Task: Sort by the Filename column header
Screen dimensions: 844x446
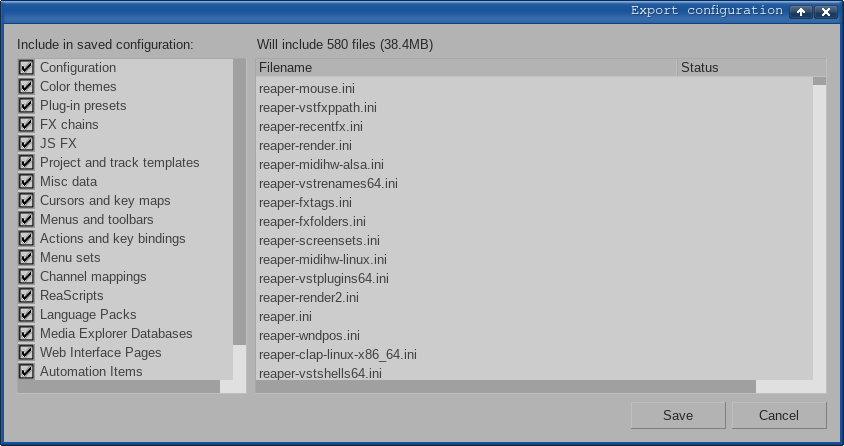Action: [x=466, y=67]
